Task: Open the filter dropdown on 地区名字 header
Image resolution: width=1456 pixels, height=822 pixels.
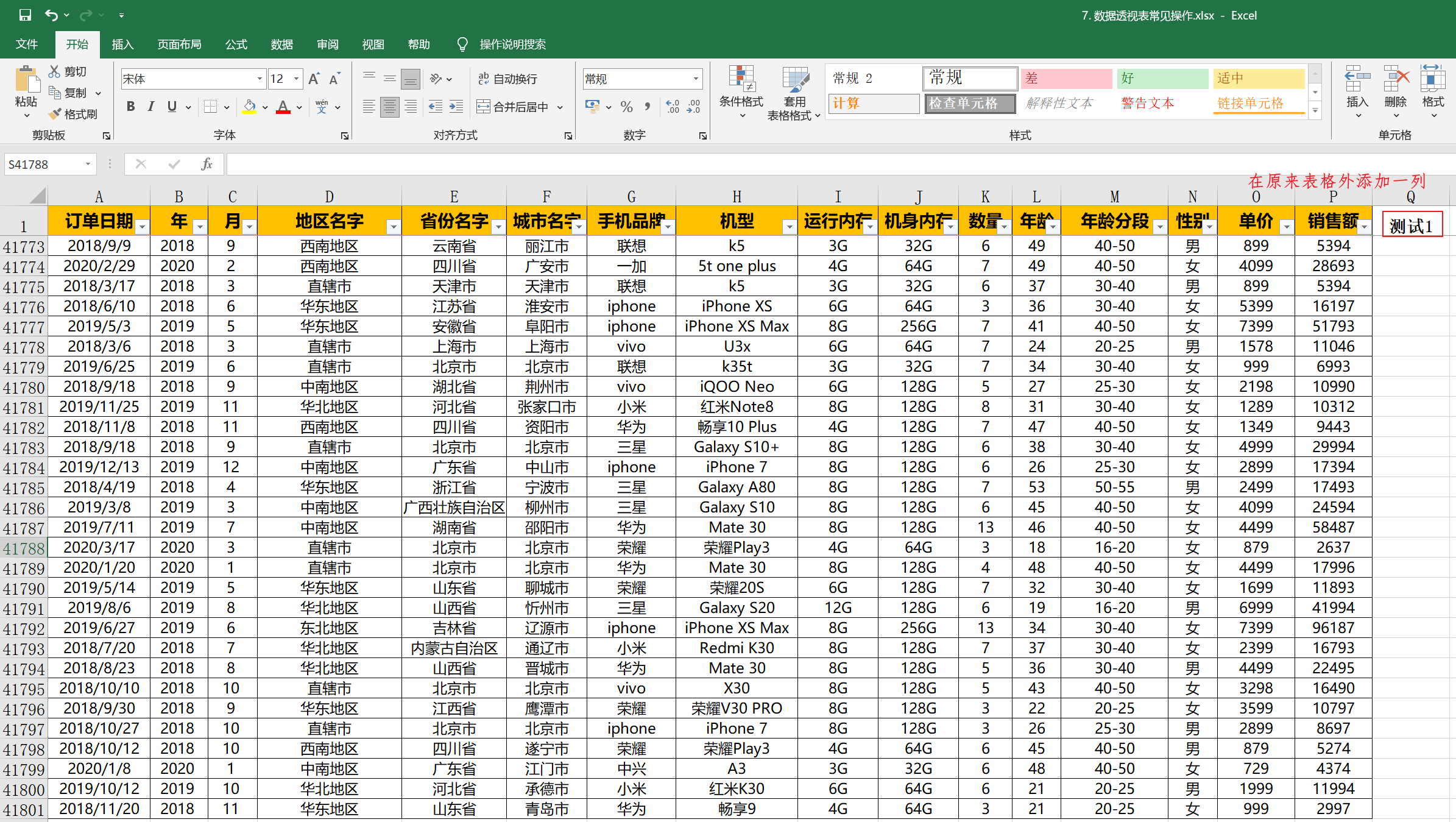Action: 394,227
